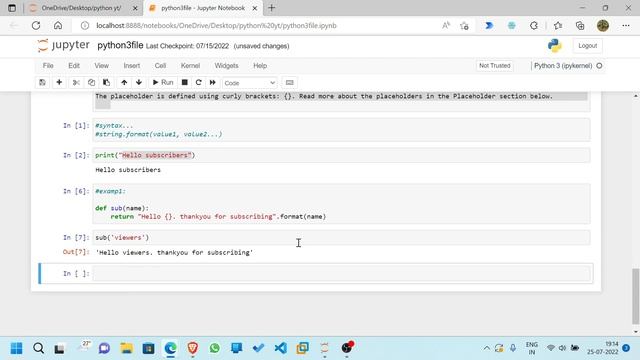The width and height of the screenshot is (640, 360).
Task: Select the #syntax comment cell
Action: point(341,130)
